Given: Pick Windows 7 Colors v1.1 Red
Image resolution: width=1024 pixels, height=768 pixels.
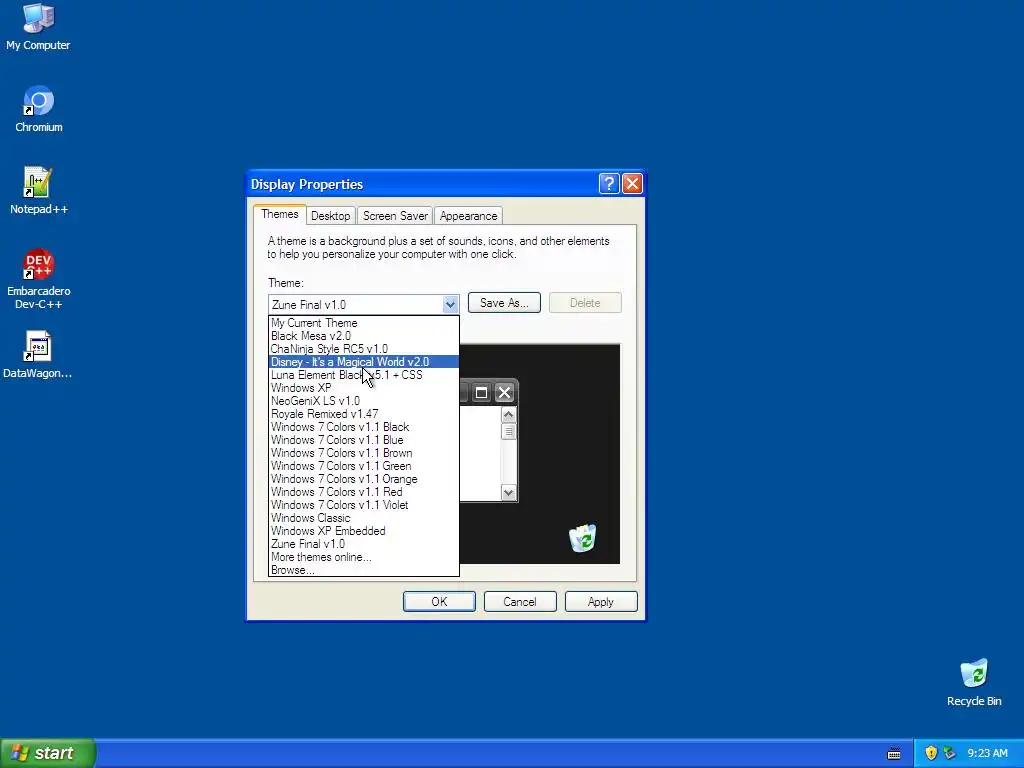Looking at the screenshot, I should [364, 492].
